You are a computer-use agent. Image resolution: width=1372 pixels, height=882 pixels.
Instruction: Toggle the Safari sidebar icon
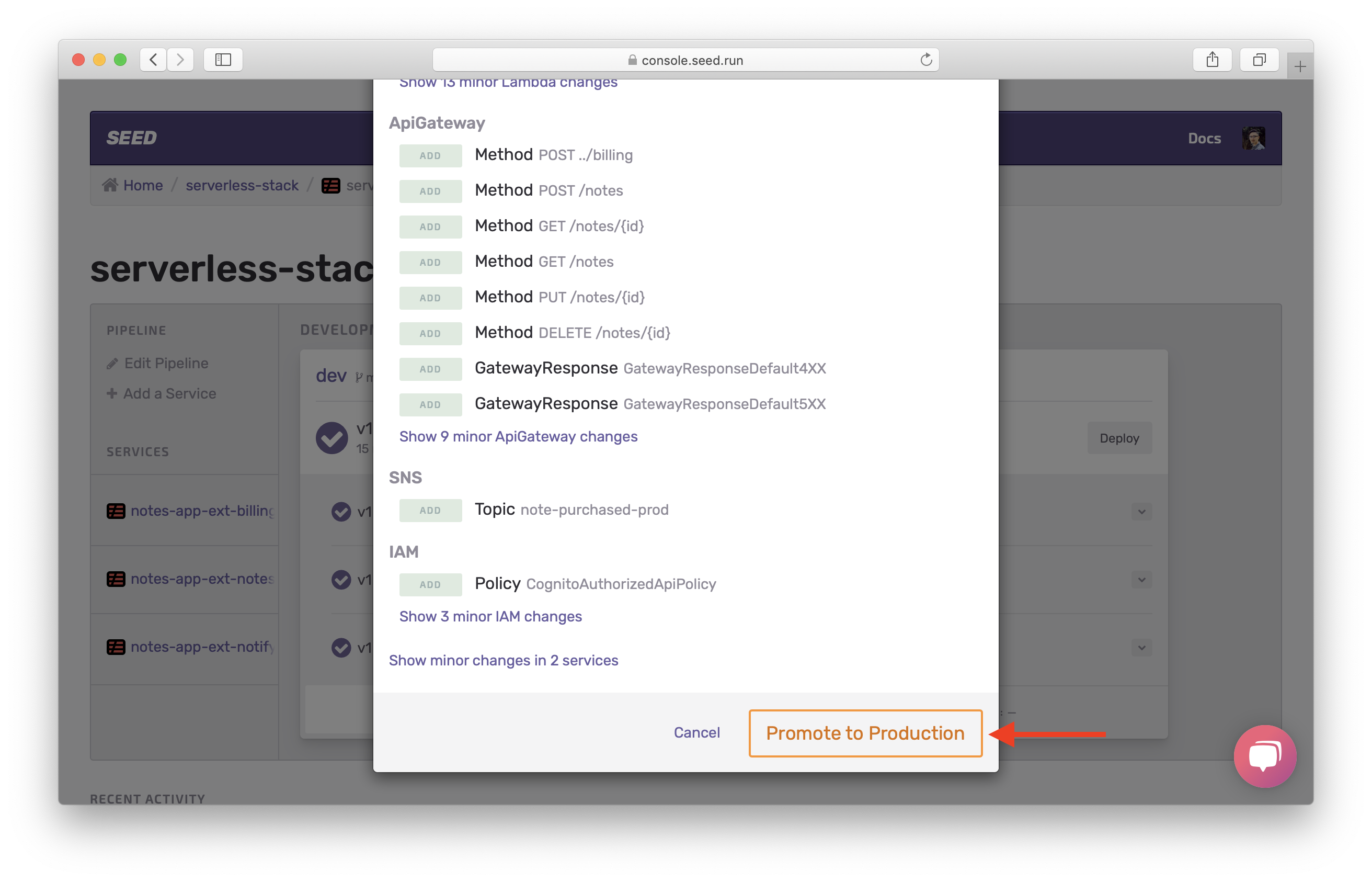tap(223, 60)
